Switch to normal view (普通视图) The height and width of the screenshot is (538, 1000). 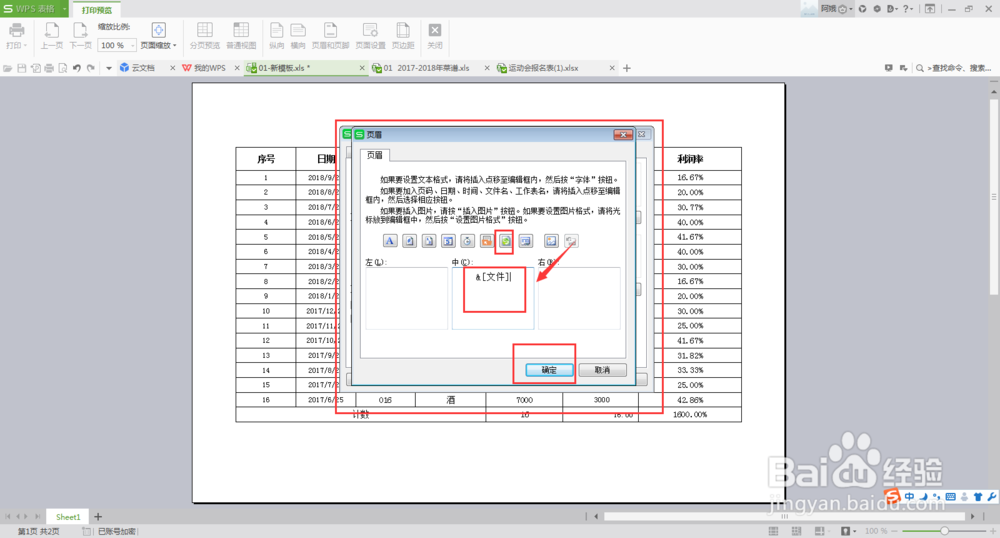(x=241, y=36)
